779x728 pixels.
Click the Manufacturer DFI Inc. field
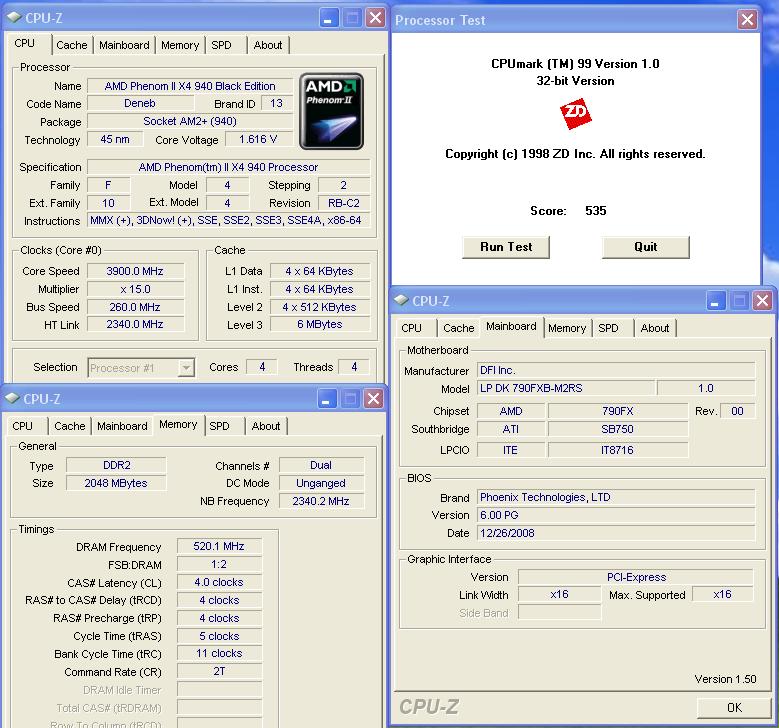[616, 370]
